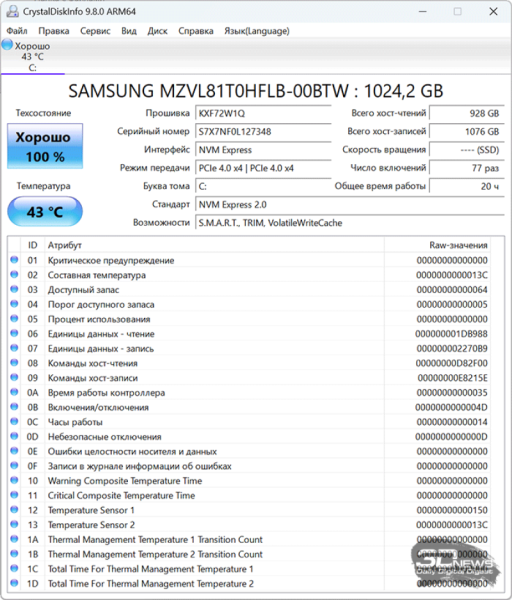
Task: Click raw value 00000002270B9
Action: coord(452,349)
